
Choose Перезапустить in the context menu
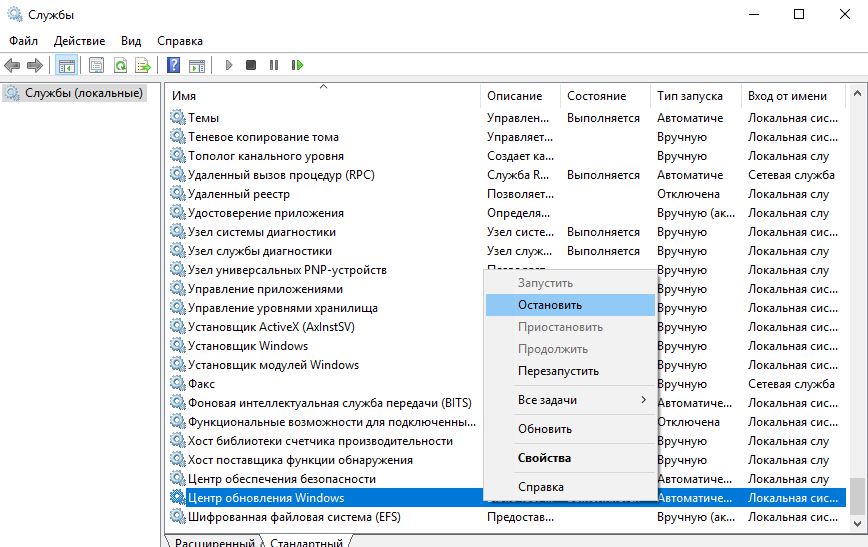(570, 371)
